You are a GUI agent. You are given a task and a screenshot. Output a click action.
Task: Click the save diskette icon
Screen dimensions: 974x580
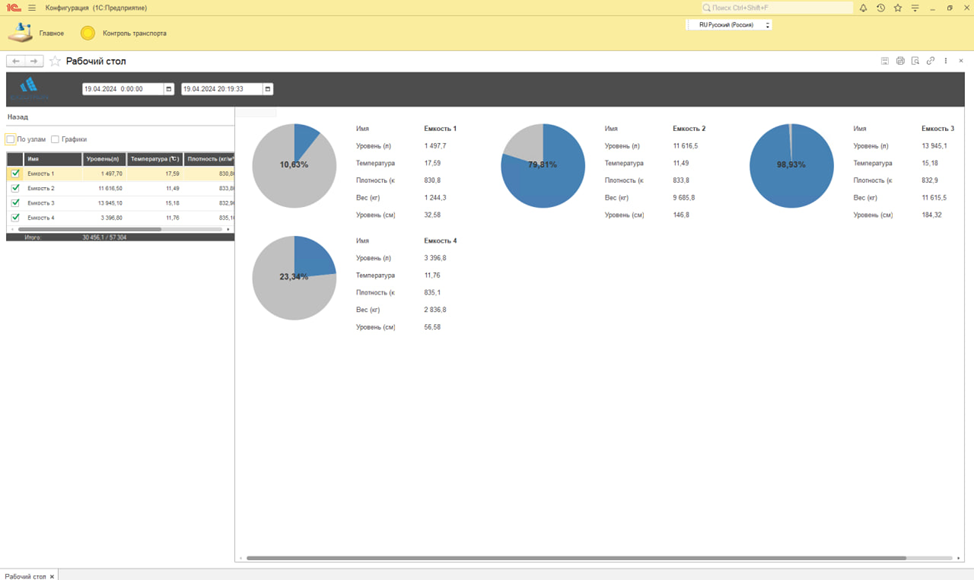(x=885, y=61)
